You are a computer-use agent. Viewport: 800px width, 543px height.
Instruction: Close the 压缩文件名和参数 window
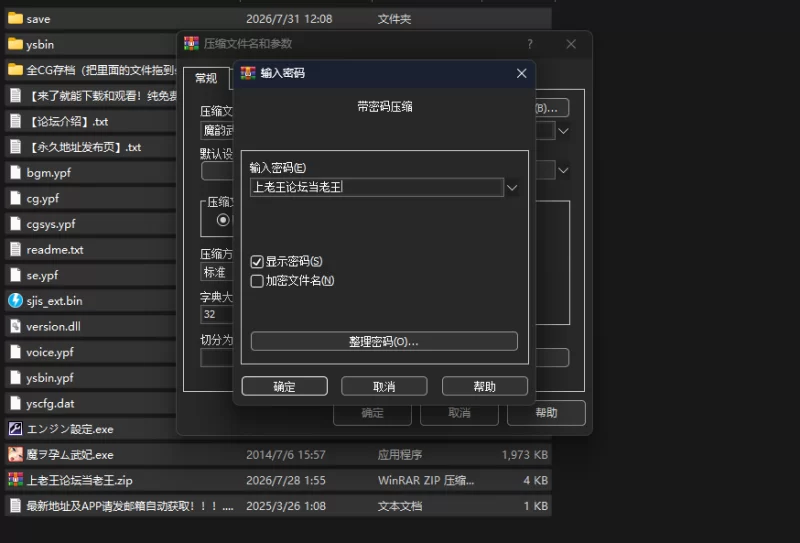(571, 44)
